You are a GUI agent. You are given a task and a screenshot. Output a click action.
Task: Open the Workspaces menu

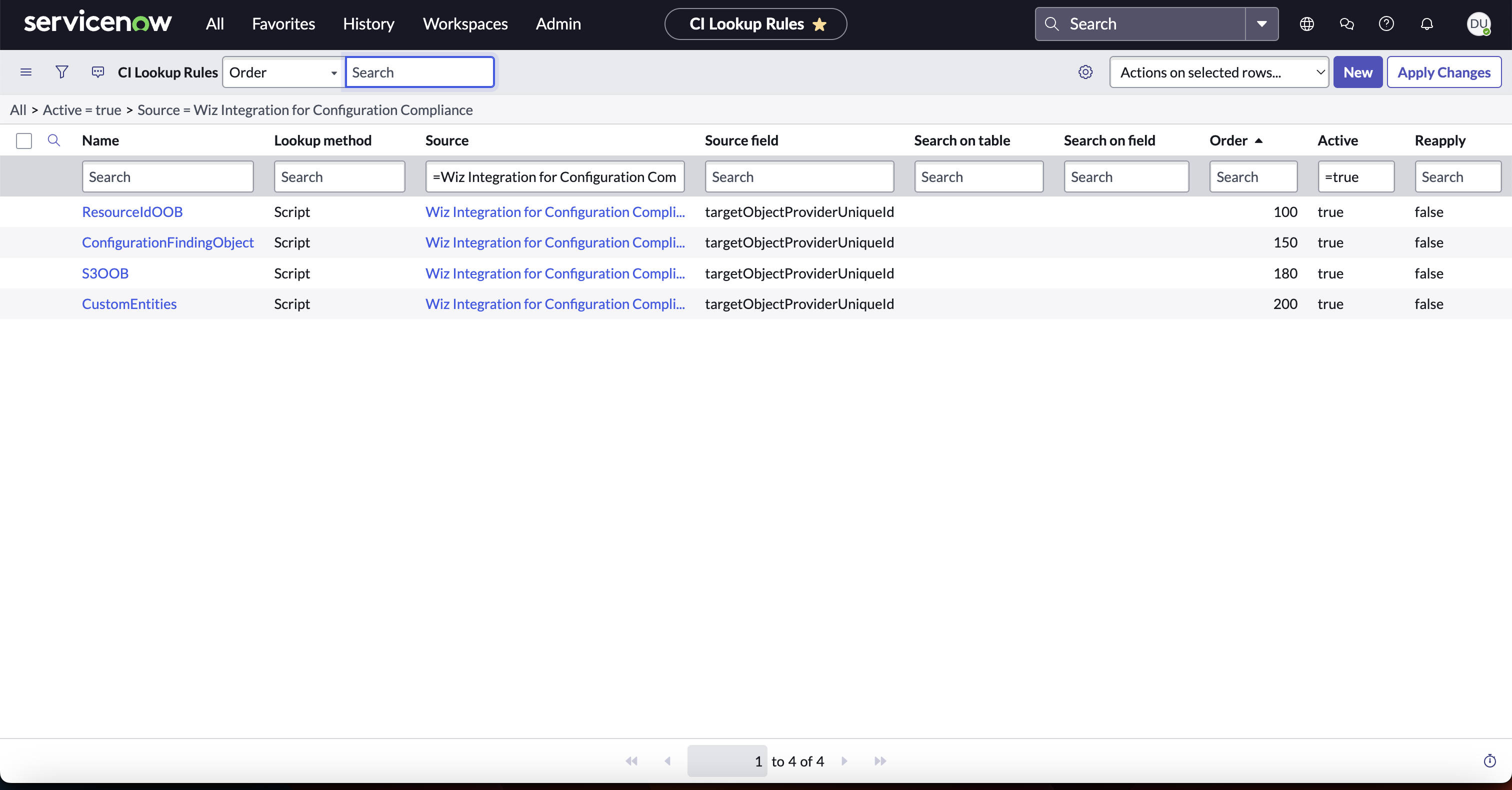[x=465, y=24]
